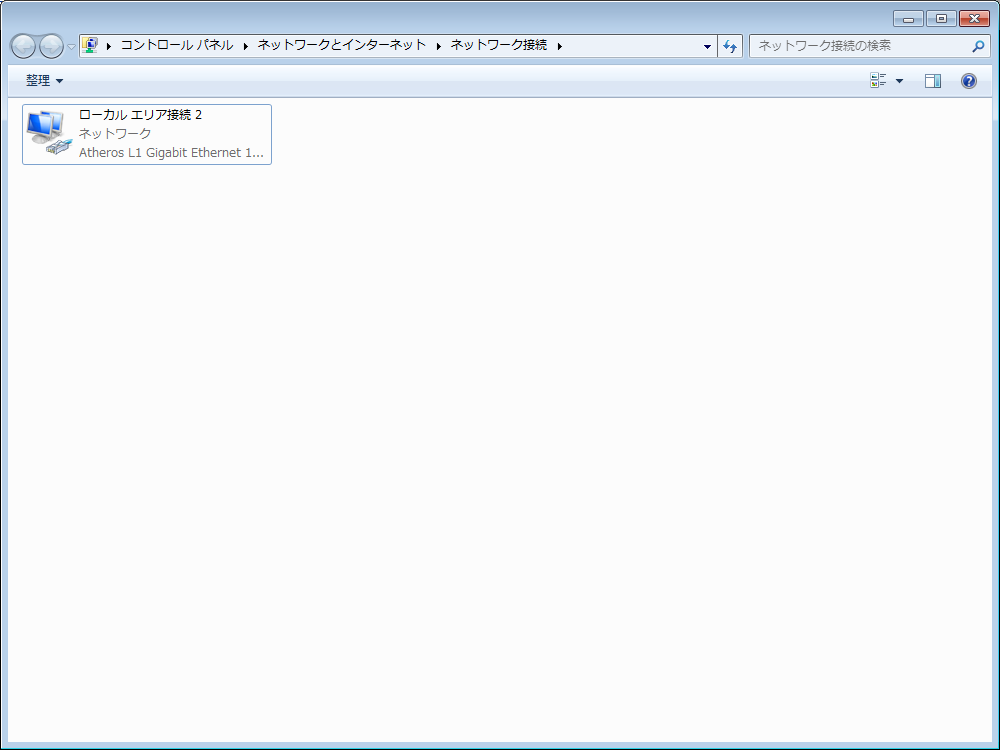
Task: Navigate to ネットワークとインターネット breadcrumb
Action: (342, 45)
